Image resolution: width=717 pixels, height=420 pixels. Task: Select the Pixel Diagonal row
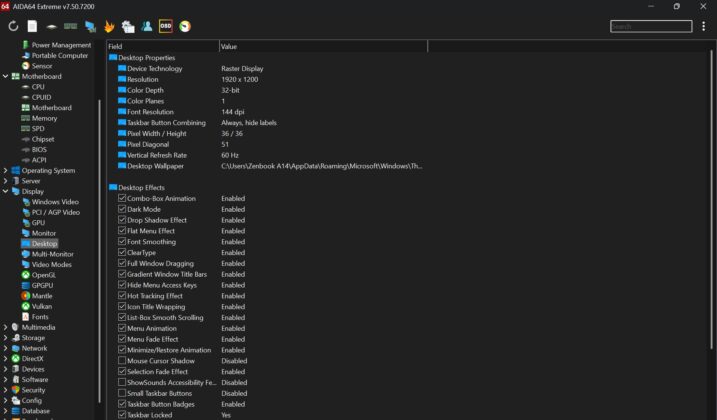[x=268, y=144]
